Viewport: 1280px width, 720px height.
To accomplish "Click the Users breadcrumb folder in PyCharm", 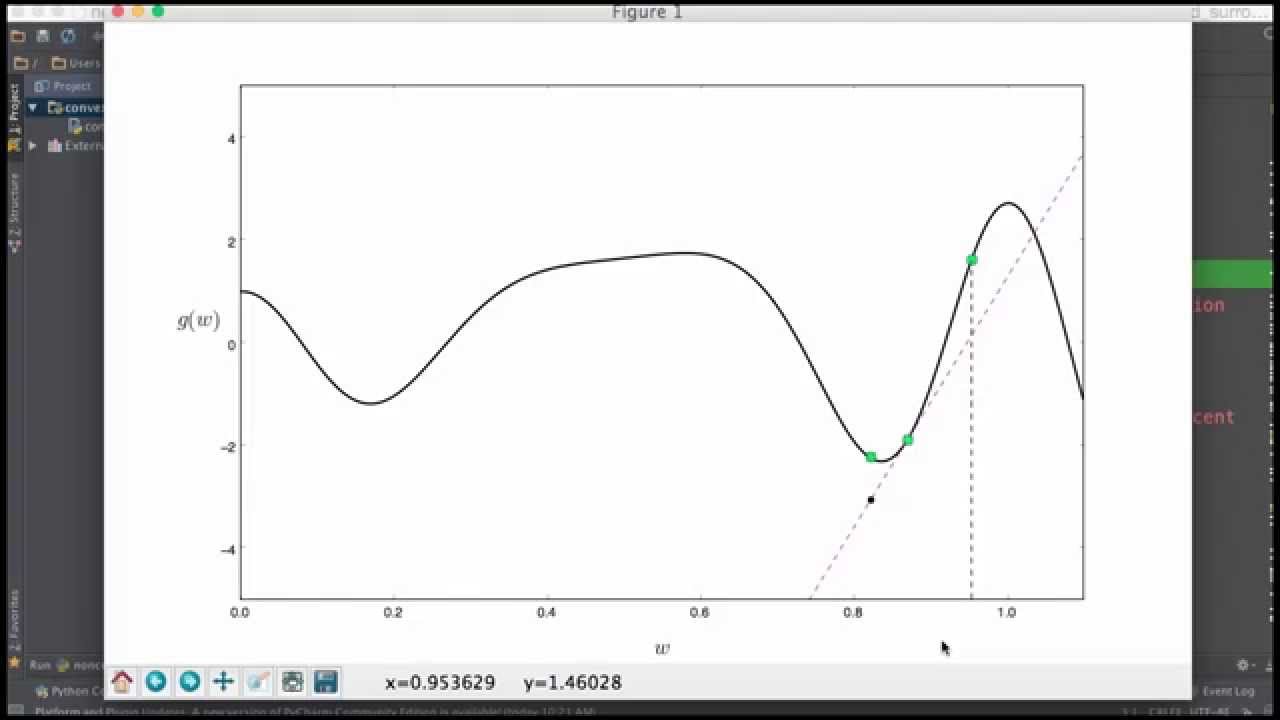I will [x=76, y=62].
